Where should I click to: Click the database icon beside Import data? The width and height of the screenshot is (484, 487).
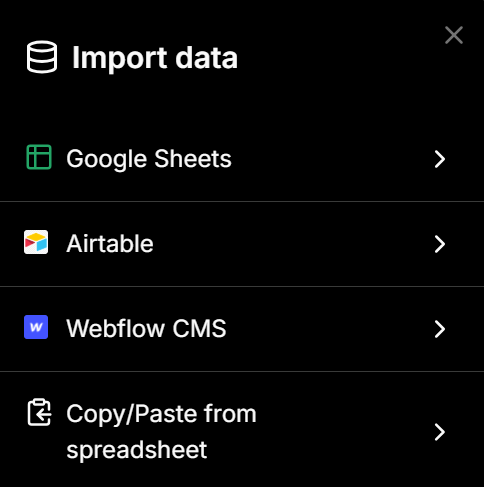[42, 57]
